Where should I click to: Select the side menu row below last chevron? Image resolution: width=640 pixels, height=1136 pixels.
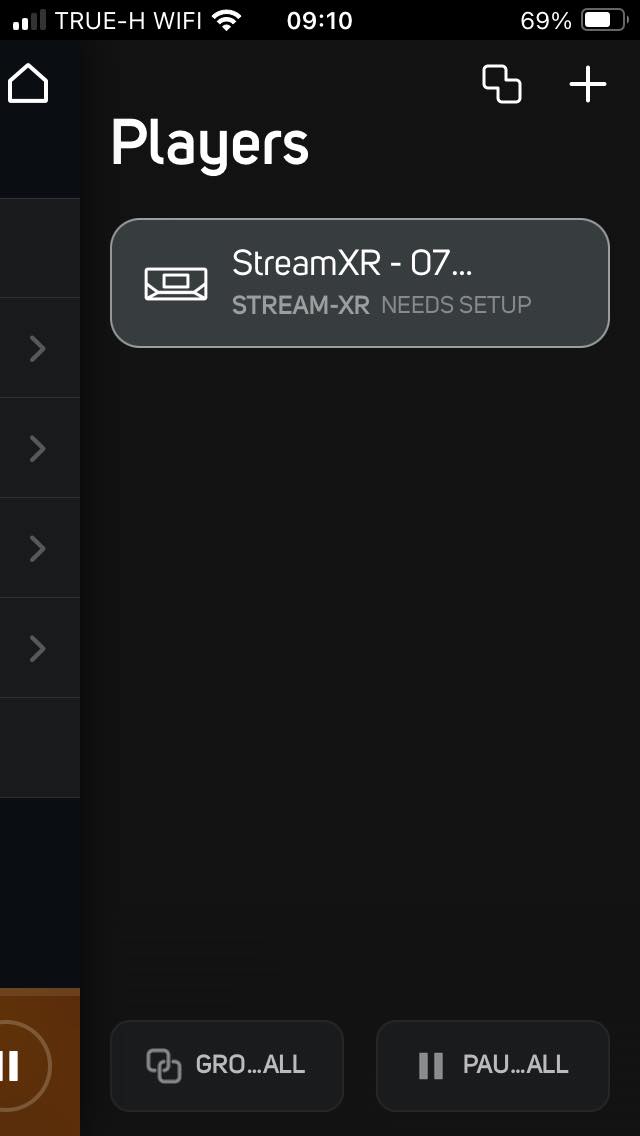pos(40,748)
